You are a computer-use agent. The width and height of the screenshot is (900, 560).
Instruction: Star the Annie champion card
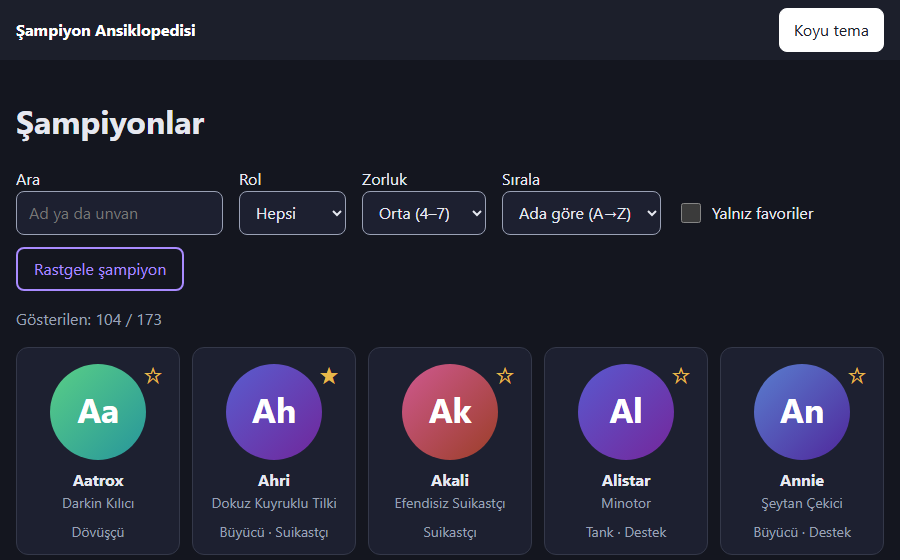(x=857, y=376)
